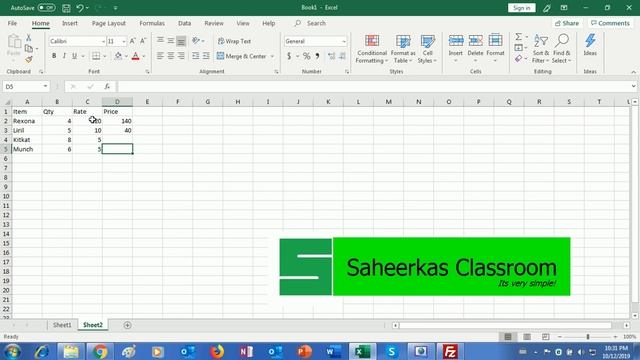Toggle the AutoSave switch
Viewport: 640px width, 360px height.
coord(47,8)
